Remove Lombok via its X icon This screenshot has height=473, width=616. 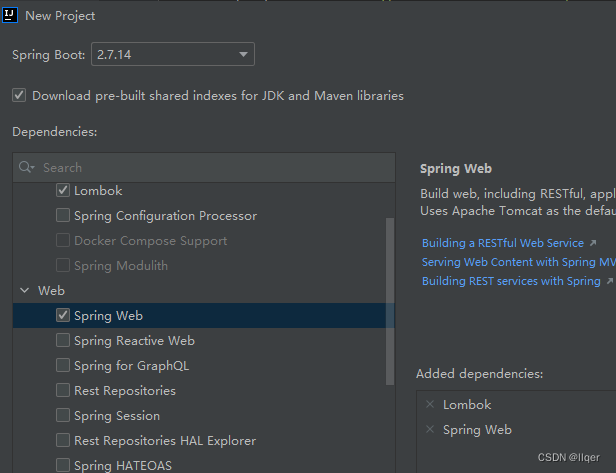pyautogui.click(x=430, y=404)
